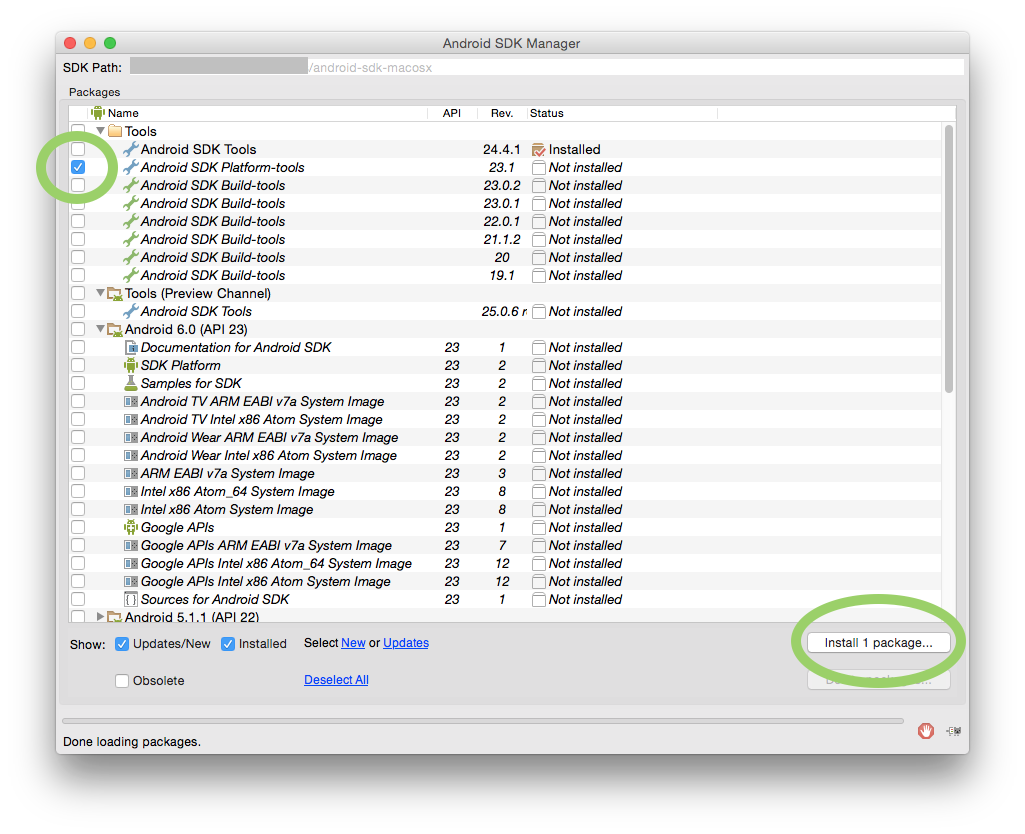This screenshot has height=834, width=1025.
Task: Click the Installed status icon for SDK Tools
Action: pos(539,150)
